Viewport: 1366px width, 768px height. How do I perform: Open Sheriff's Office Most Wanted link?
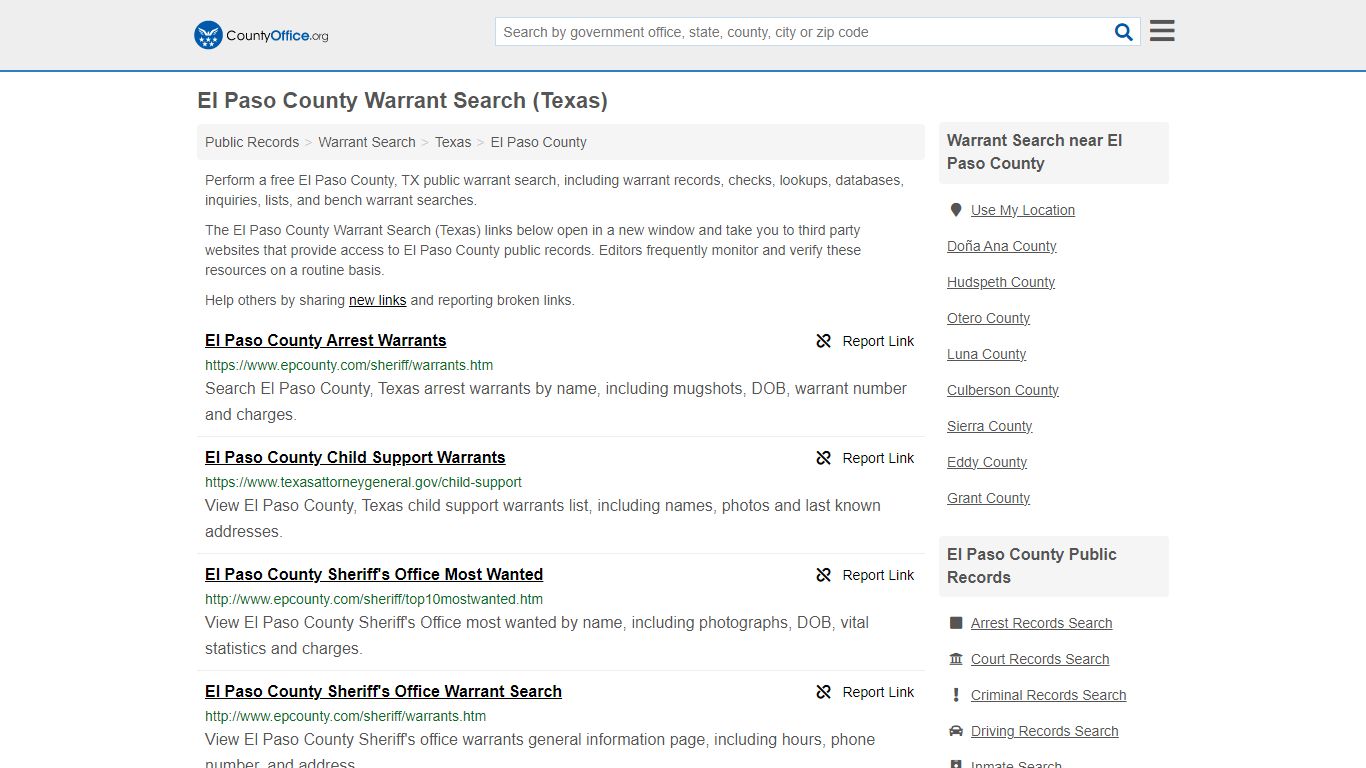pyautogui.click(x=374, y=574)
